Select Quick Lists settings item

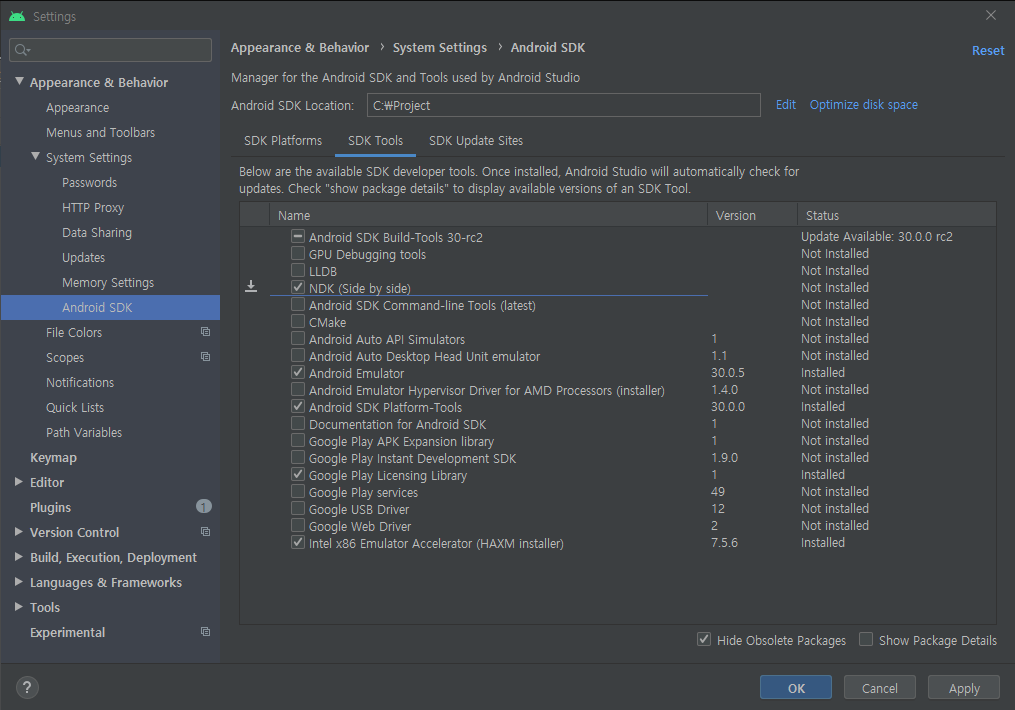[x=74, y=408]
